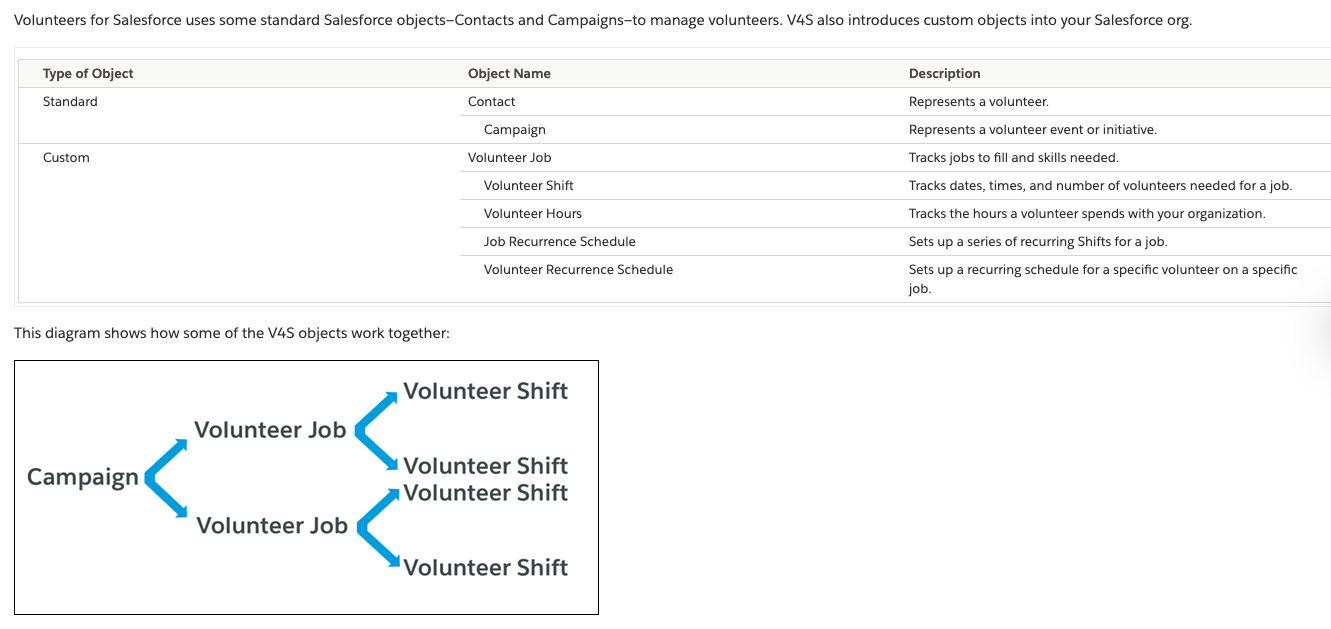Click the Volunteer Recurrence Schedule table cell
1331x629 pixels.
coord(578,269)
